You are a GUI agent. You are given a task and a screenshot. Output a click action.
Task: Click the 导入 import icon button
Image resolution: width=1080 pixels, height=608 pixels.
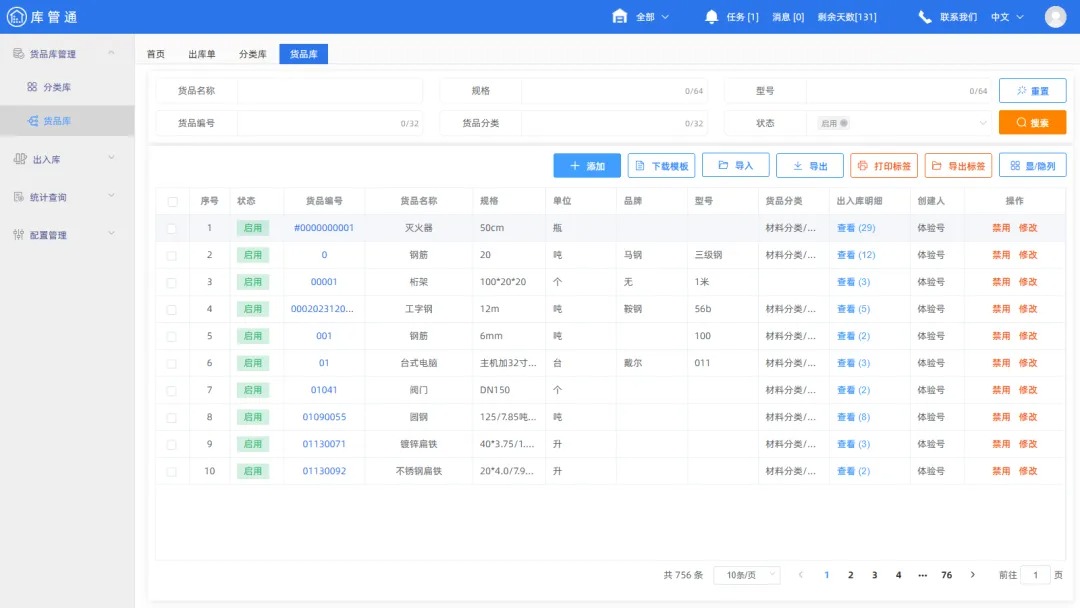coord(736,165)
